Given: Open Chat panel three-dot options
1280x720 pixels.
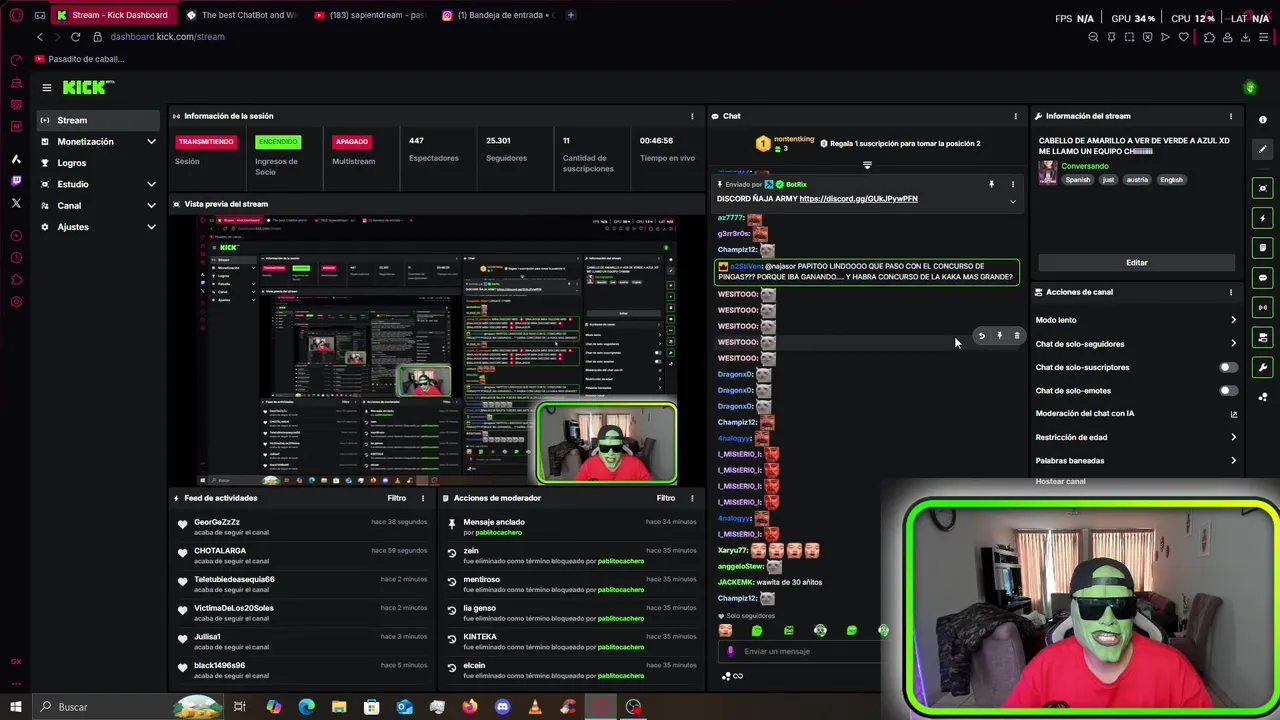Looking at the screenshot, I should coord(1016,116).
